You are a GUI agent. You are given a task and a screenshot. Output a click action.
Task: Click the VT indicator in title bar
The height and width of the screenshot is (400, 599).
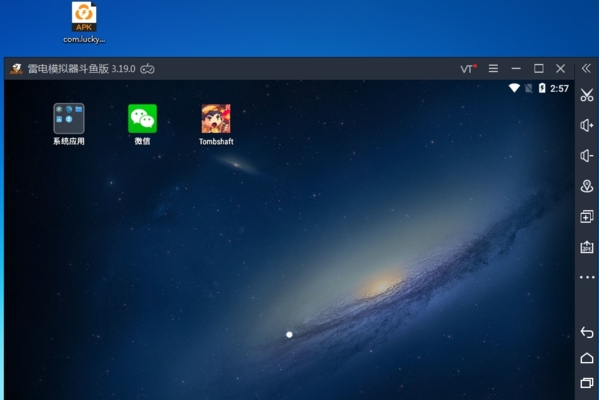click(468, 69)
